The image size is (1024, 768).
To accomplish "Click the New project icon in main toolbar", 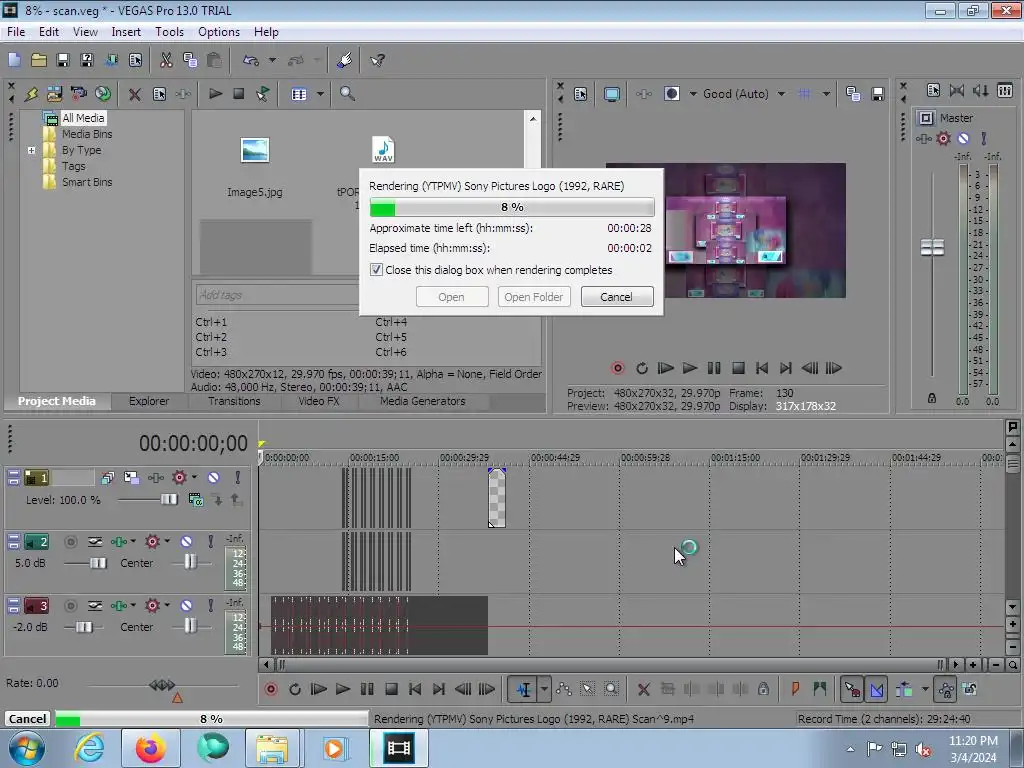I will (x=14, y=60).
